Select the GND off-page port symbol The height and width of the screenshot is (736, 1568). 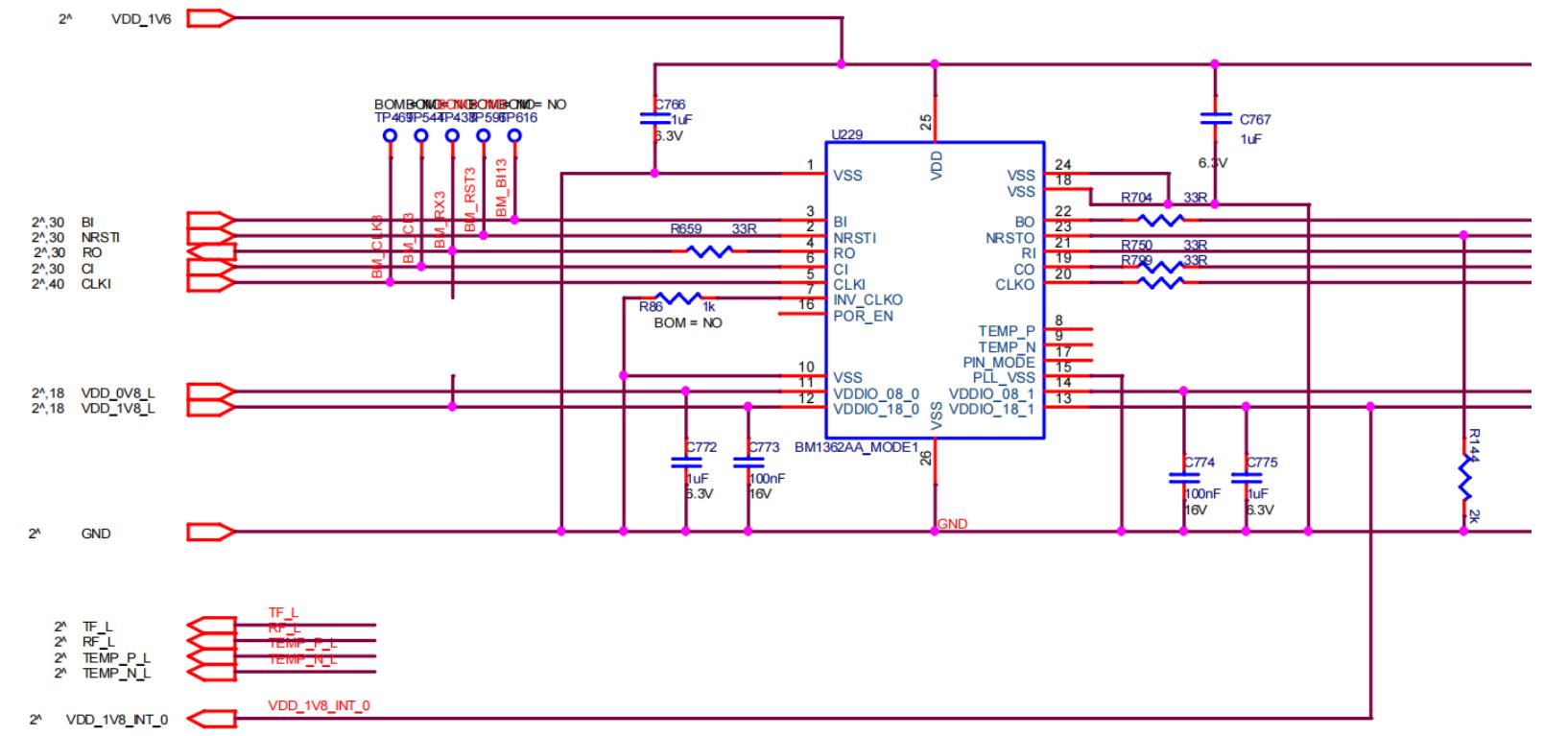pos(210,532)
